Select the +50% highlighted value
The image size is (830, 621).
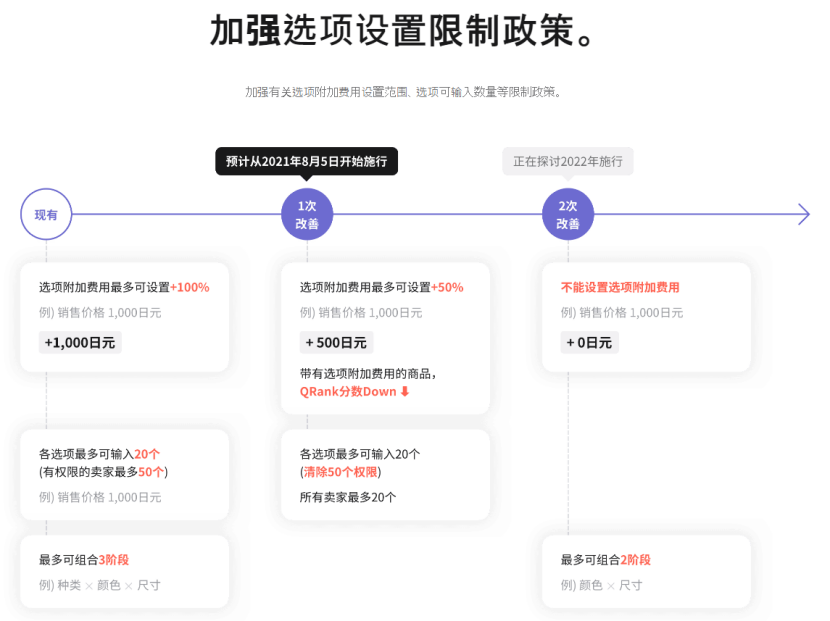[x=449, y=287]
